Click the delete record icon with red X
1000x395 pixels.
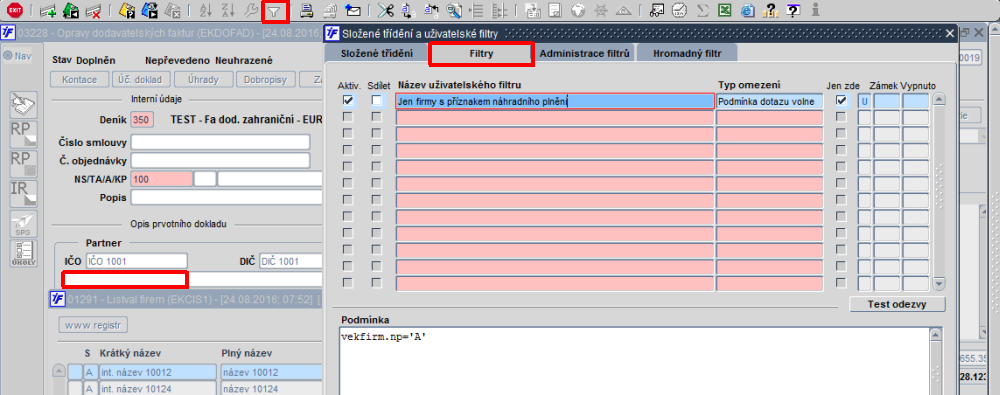pos(93,10)
